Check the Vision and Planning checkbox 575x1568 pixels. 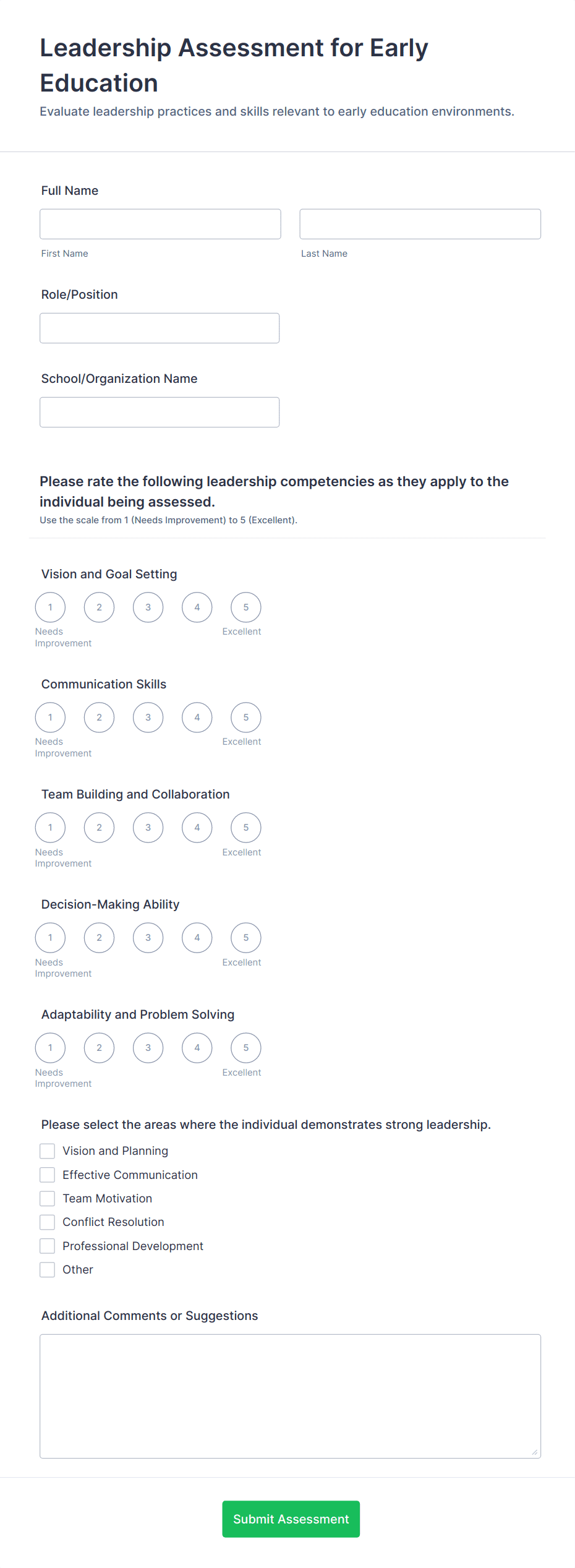48,1150
